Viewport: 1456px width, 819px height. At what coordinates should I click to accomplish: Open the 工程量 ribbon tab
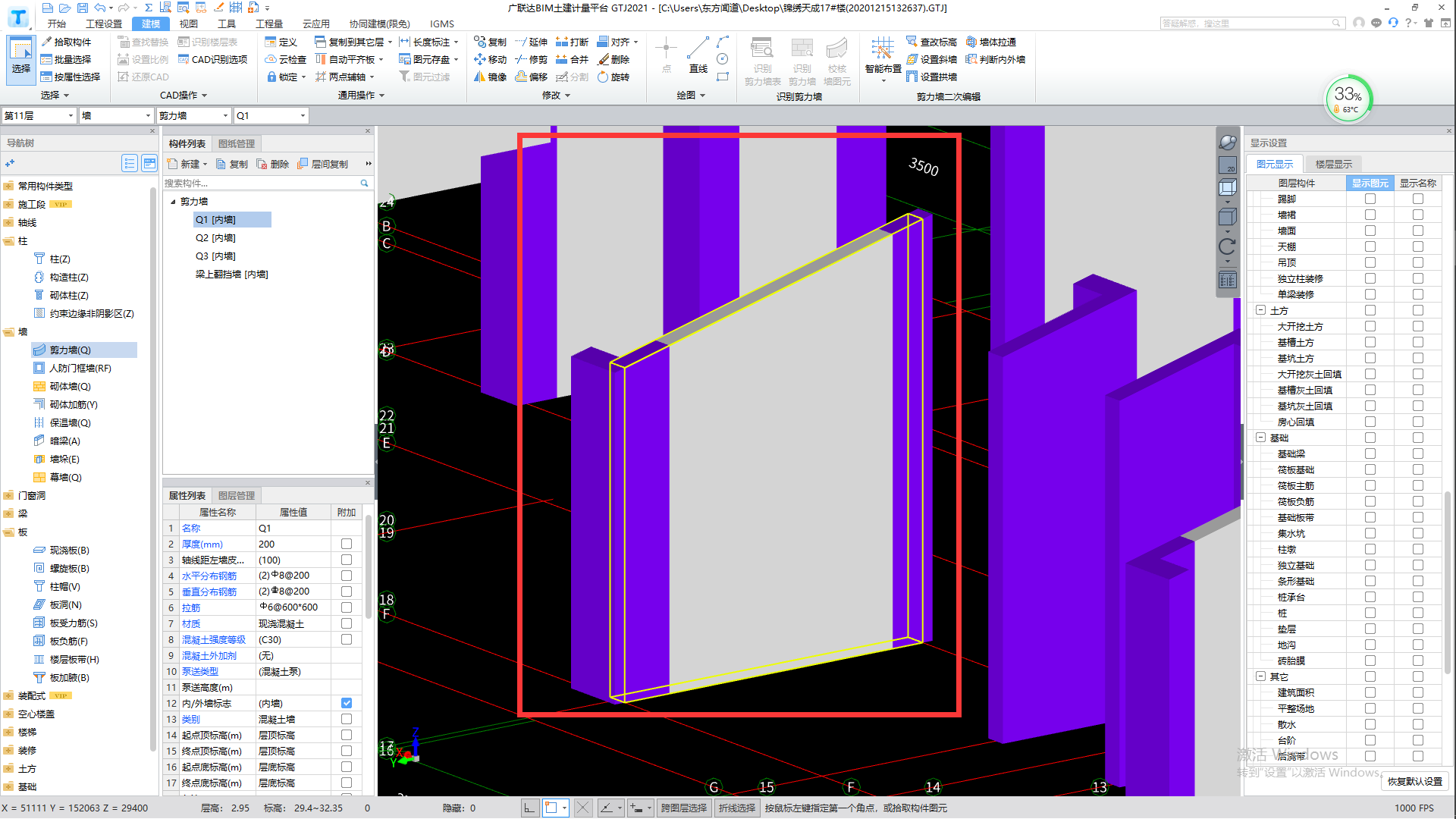tap(269, 24)
